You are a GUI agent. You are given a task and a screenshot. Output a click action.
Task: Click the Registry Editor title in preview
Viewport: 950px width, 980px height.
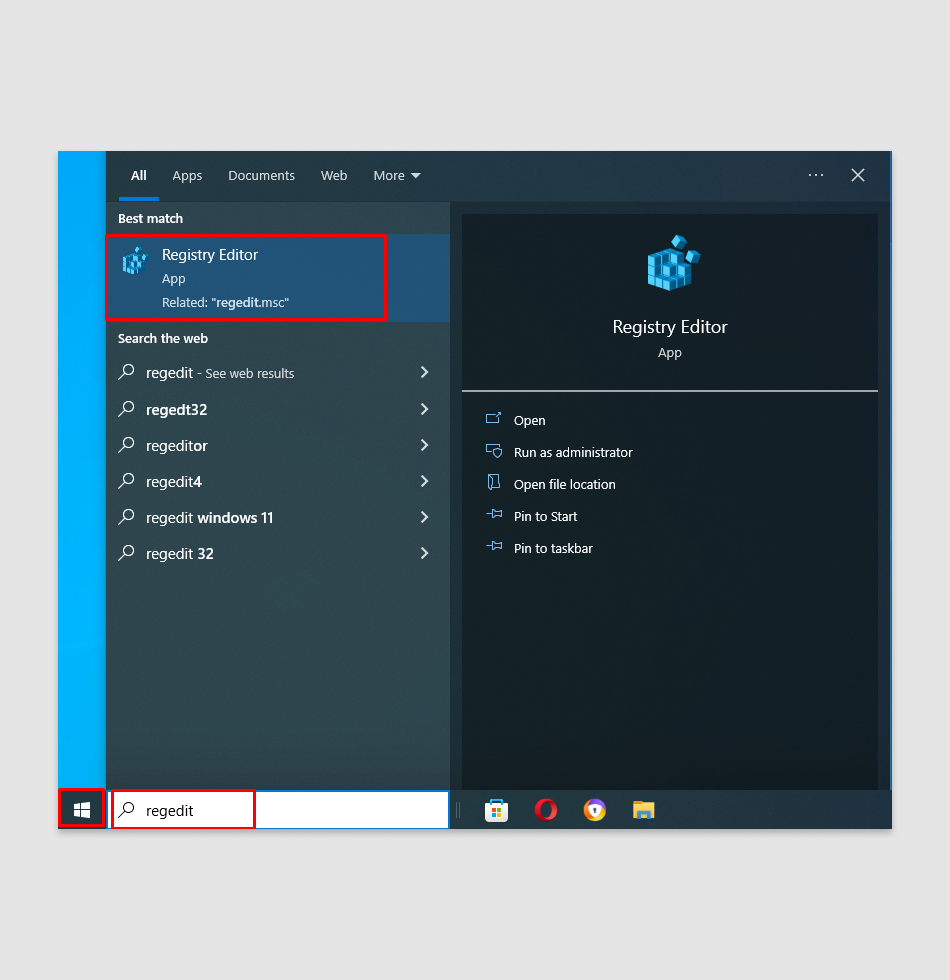tap(670, 327)
